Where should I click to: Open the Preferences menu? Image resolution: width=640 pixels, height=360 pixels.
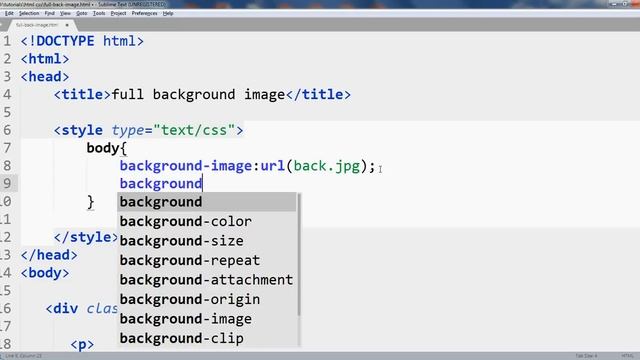click(144, 13)
